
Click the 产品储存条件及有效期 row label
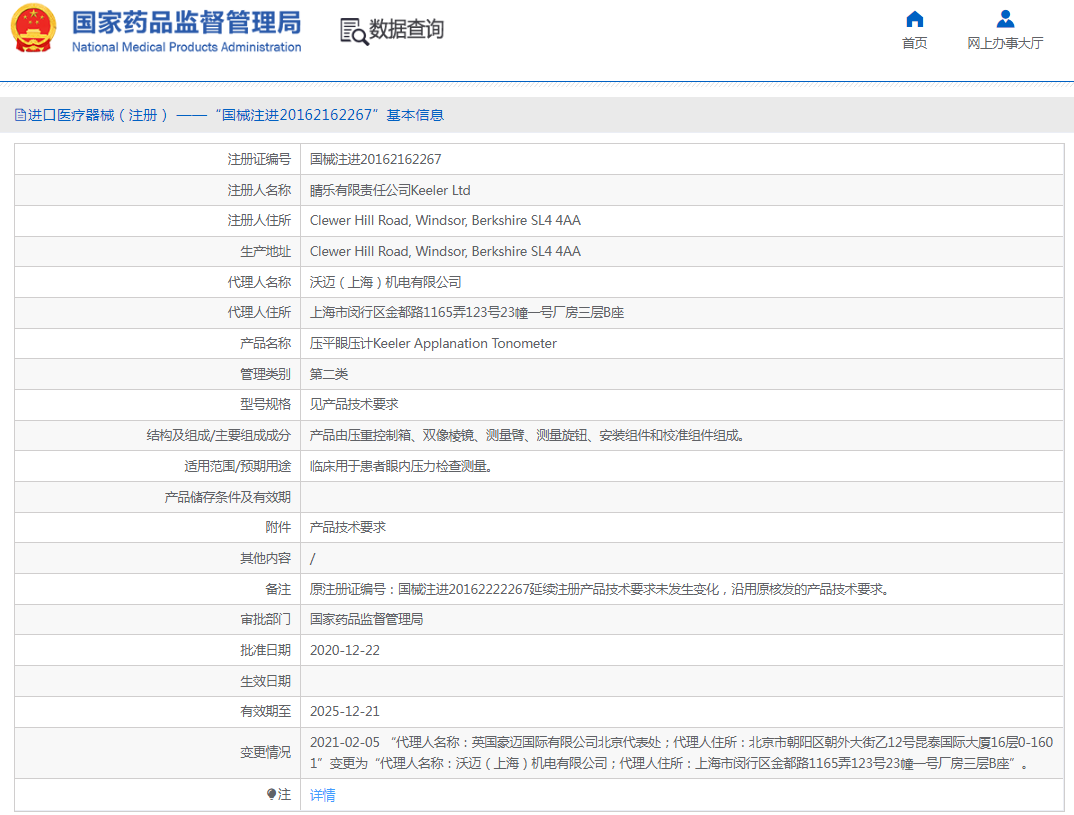point(227,497)
